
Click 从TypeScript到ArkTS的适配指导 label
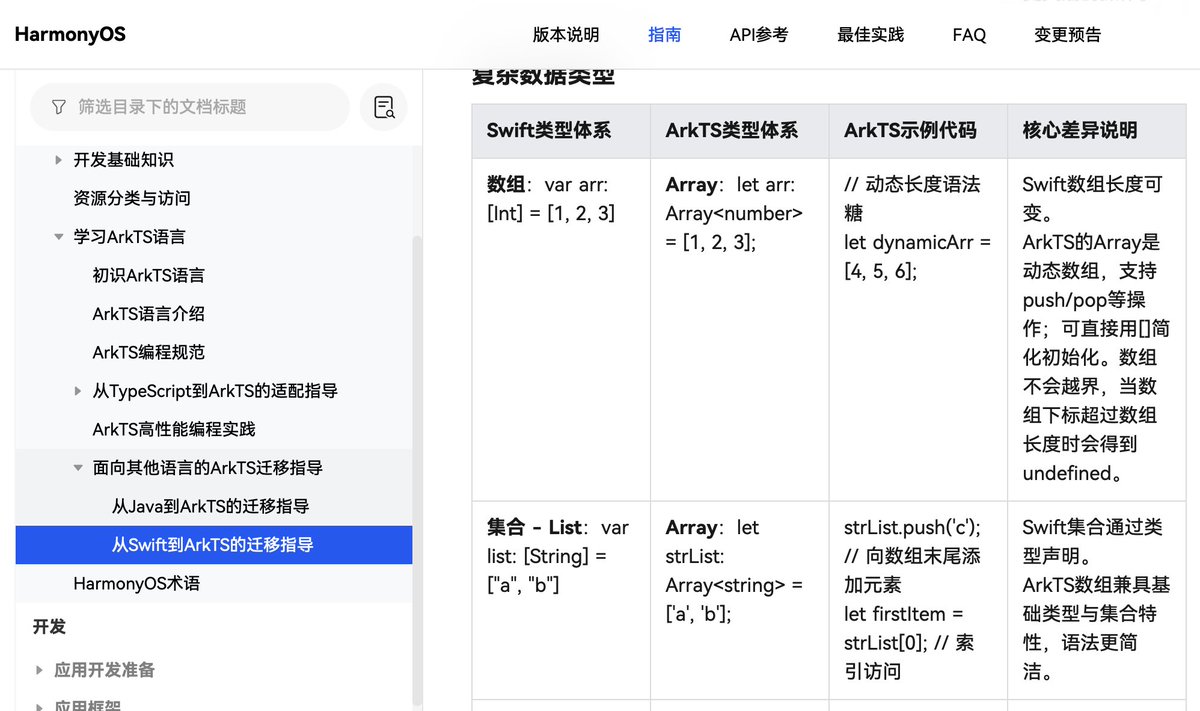coord(215,391)
